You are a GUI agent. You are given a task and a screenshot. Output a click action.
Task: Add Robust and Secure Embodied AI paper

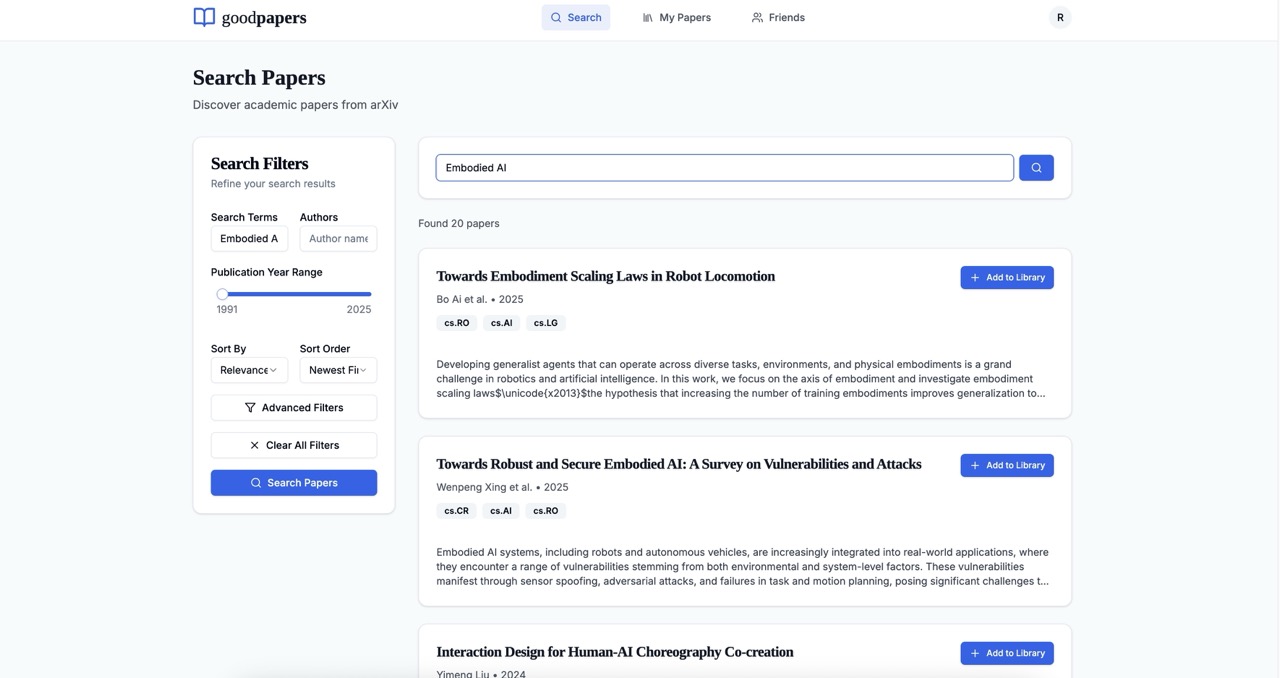pyautogui.click(x=1006, y=465)
